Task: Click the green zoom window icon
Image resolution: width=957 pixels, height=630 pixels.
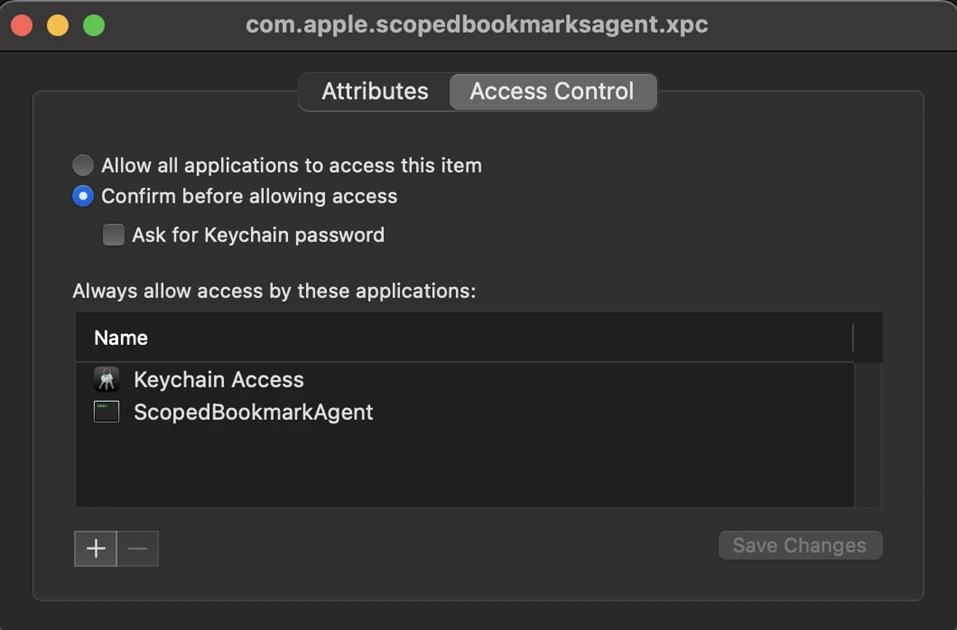Action: (93, 25)
